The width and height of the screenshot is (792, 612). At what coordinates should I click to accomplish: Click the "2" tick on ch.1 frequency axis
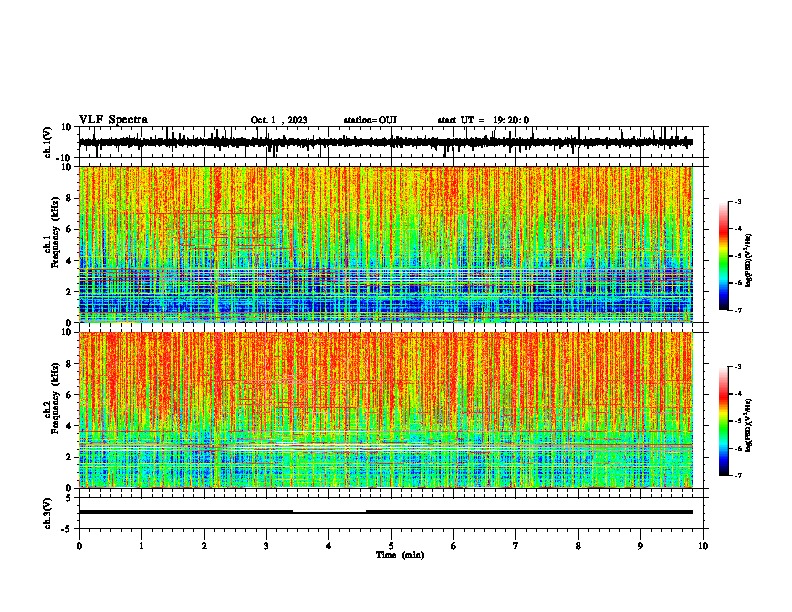tap(70, 292)
